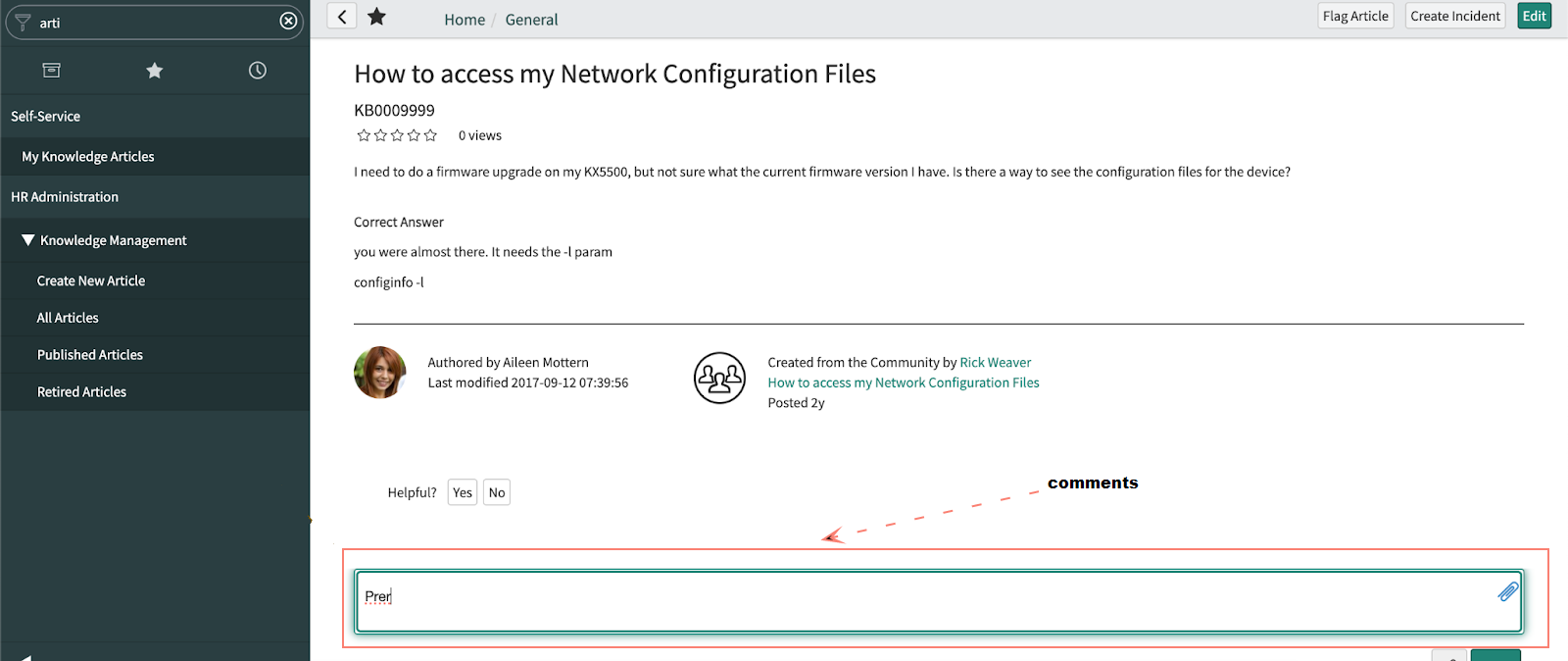This screenshot has width=1568, height=661.
Task: Attach a file with paperclip icon
Action: click(1507, 591)
